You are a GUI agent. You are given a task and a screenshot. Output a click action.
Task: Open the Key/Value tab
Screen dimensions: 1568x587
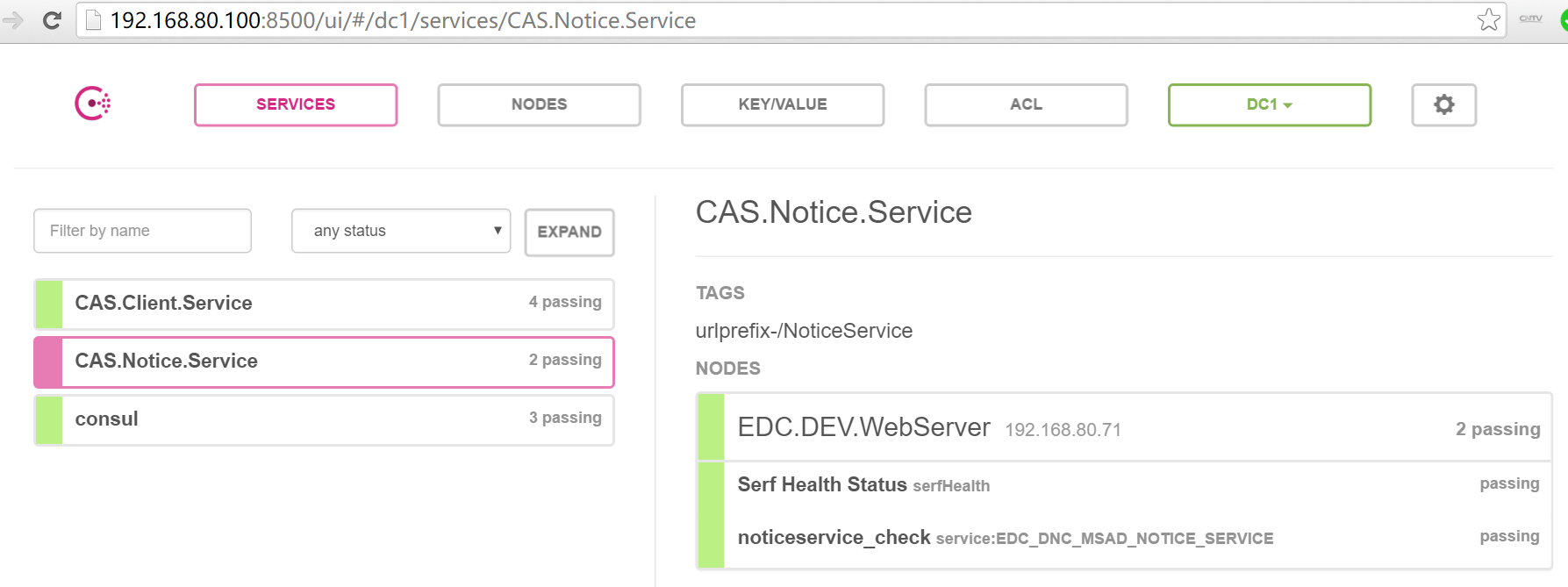pos(782,104)
